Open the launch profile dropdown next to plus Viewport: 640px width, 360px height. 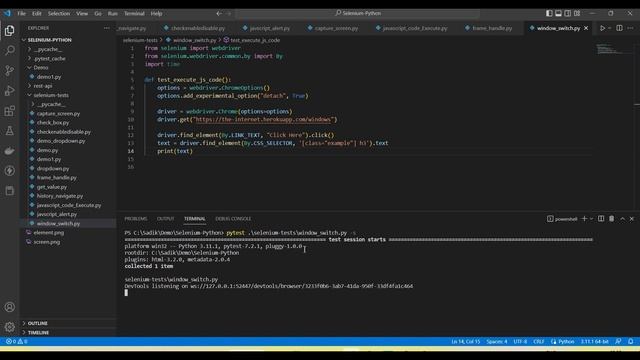(591, 219)
